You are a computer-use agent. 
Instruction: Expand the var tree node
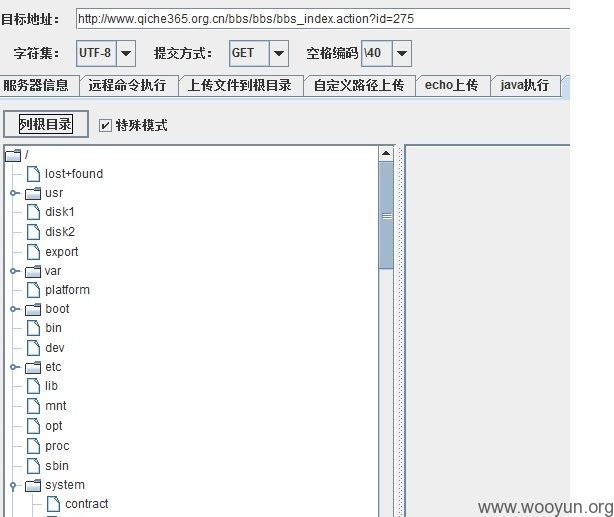tap(14, 271)
